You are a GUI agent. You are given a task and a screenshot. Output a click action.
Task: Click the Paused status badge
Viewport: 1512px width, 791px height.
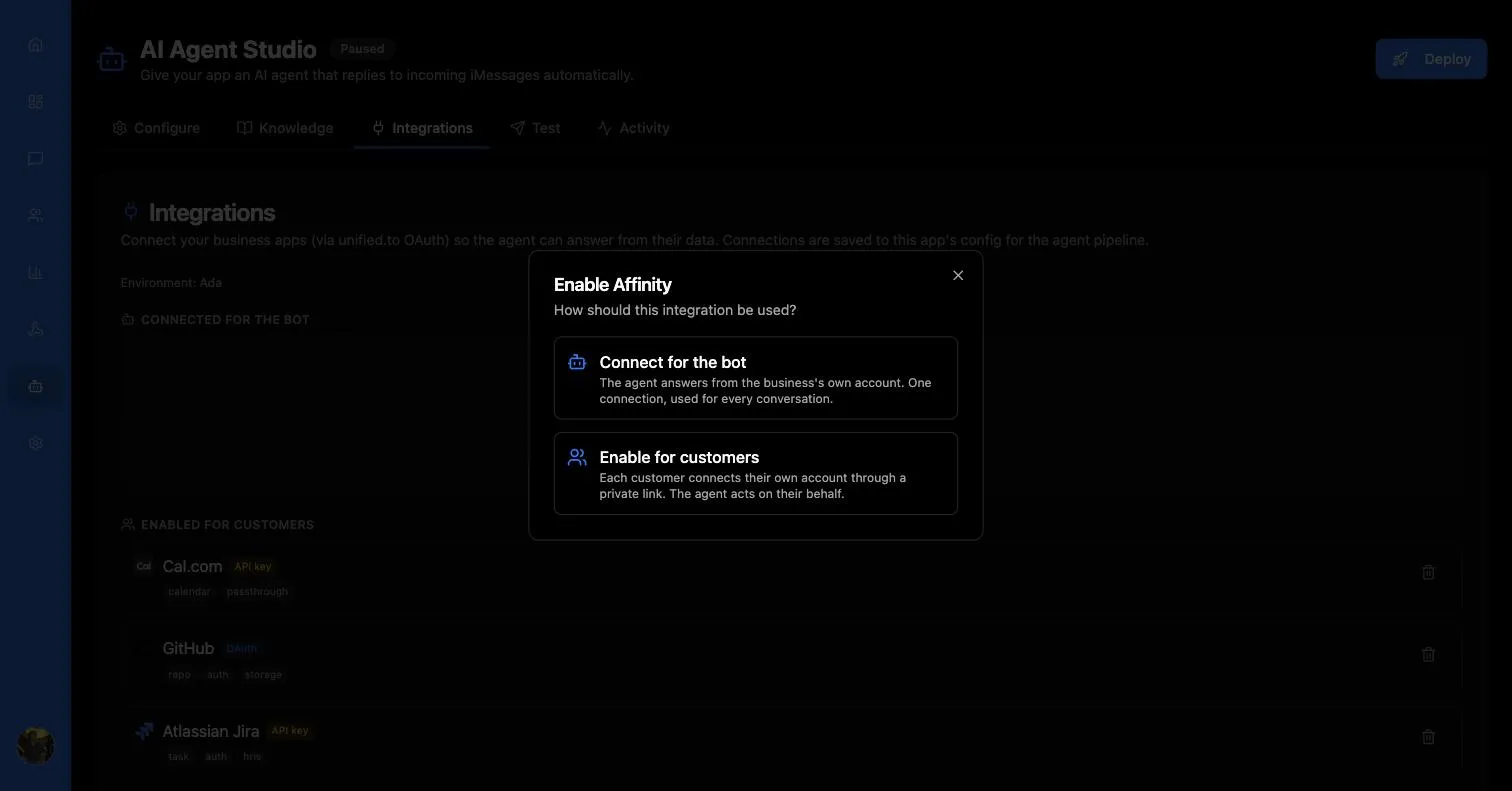pos(362,48)
